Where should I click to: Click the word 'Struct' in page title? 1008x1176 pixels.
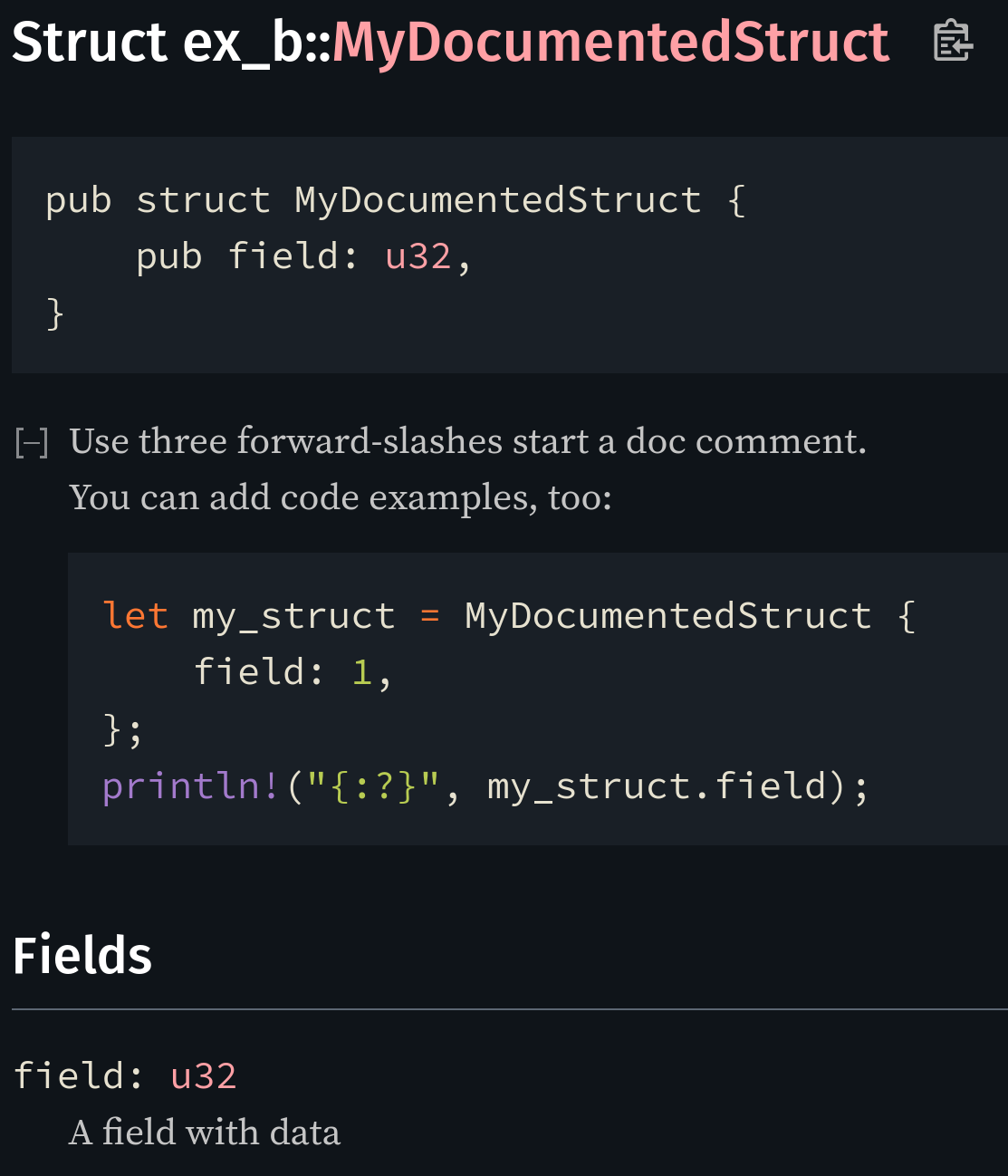(89, 43)
